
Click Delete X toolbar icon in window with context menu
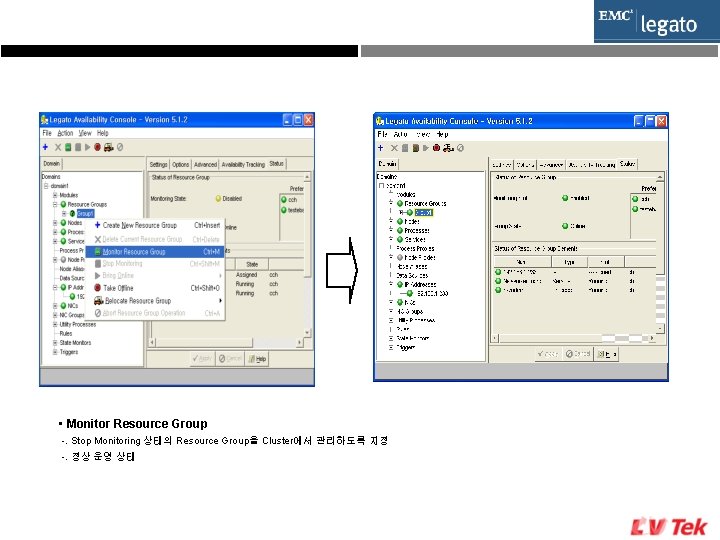coord(58,147)
